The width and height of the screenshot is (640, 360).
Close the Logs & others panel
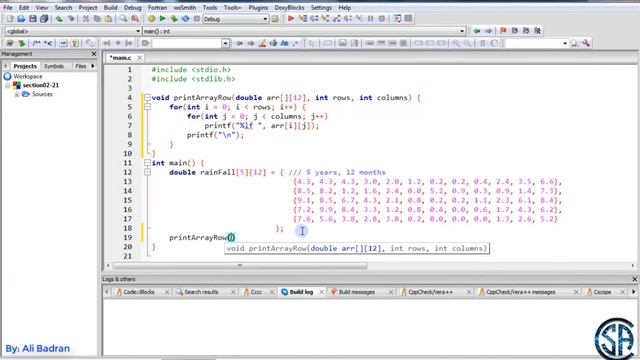[x=635, y=279]
